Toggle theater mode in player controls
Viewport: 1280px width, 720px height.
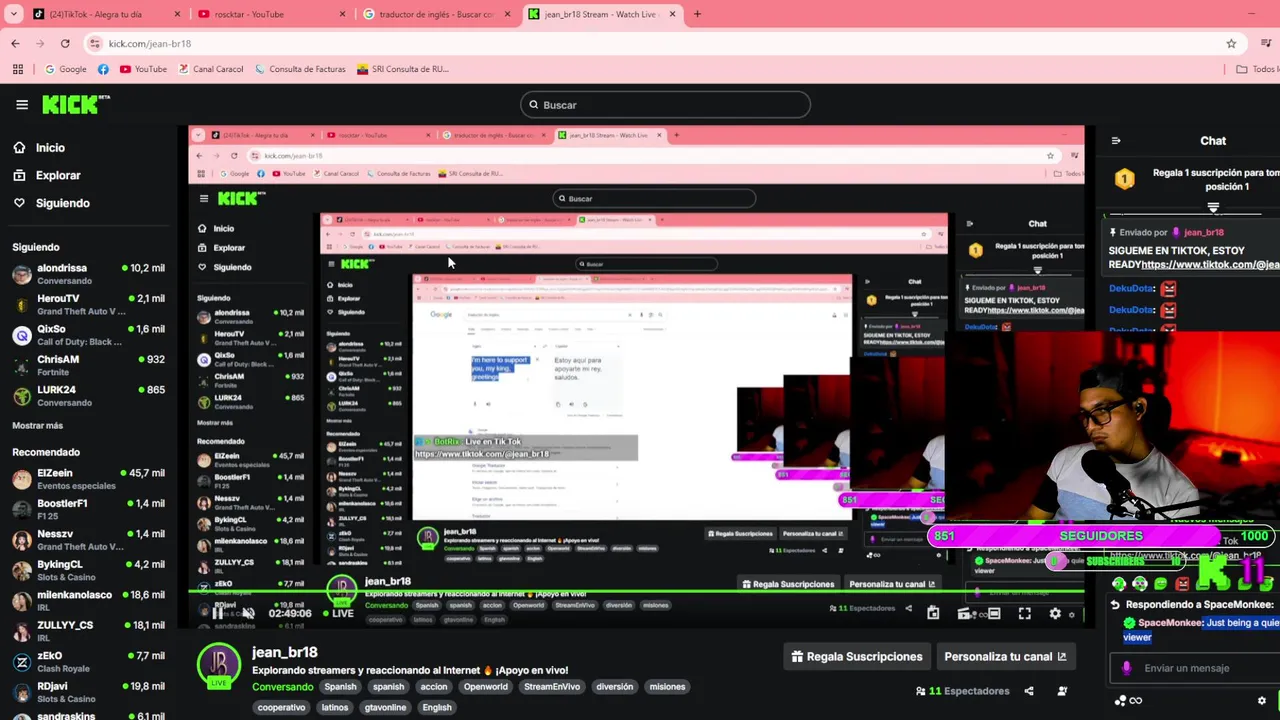coord(994,613)
